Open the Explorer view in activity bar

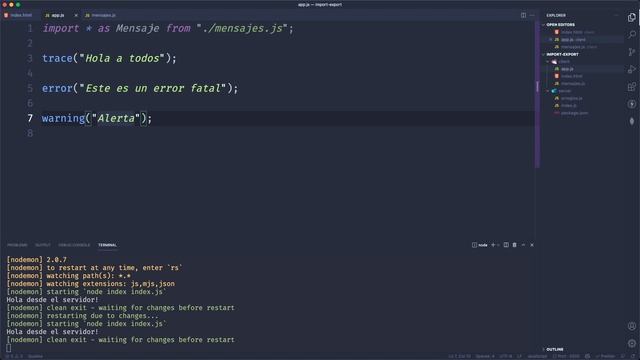coord(632,17)
